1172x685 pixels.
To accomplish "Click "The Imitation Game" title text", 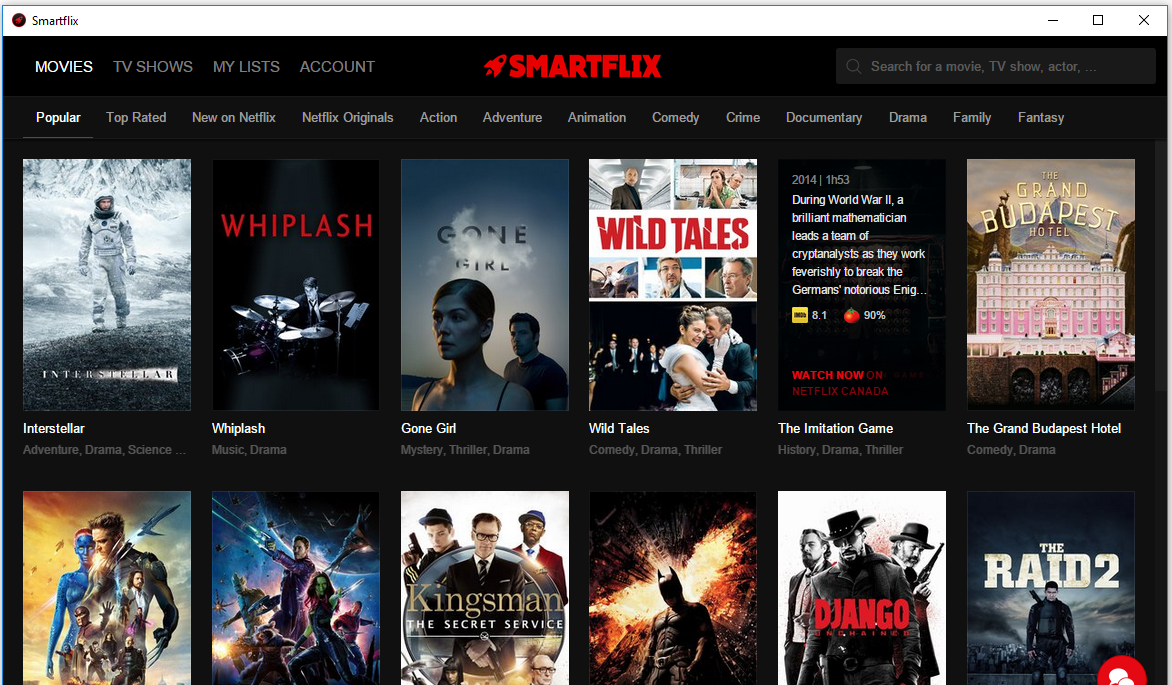I will pyautogui.click(x=836, y=428).
